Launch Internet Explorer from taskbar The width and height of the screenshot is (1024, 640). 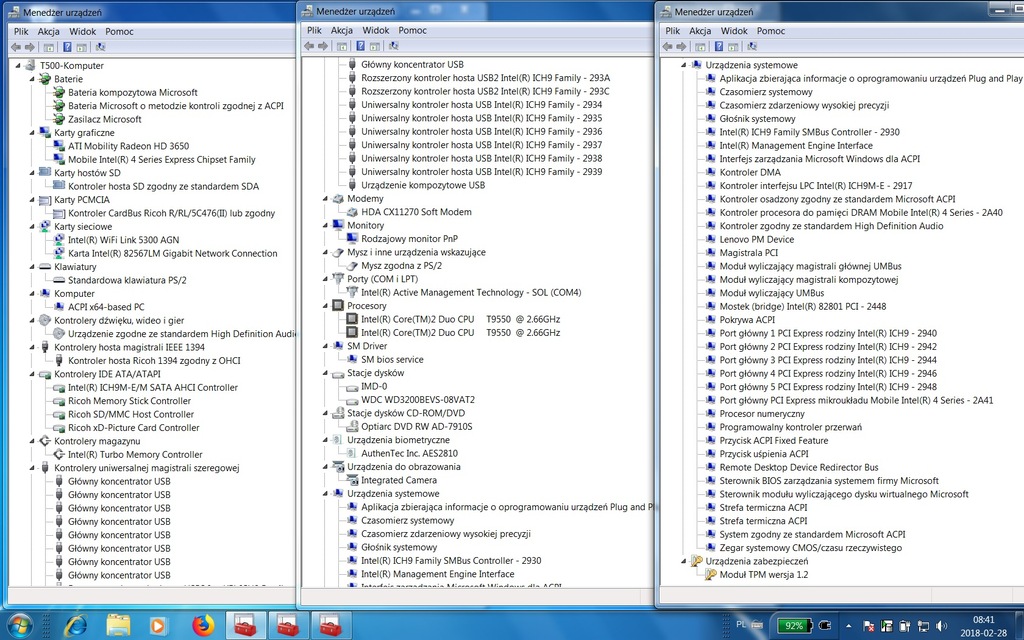click(x=76, y=626)
